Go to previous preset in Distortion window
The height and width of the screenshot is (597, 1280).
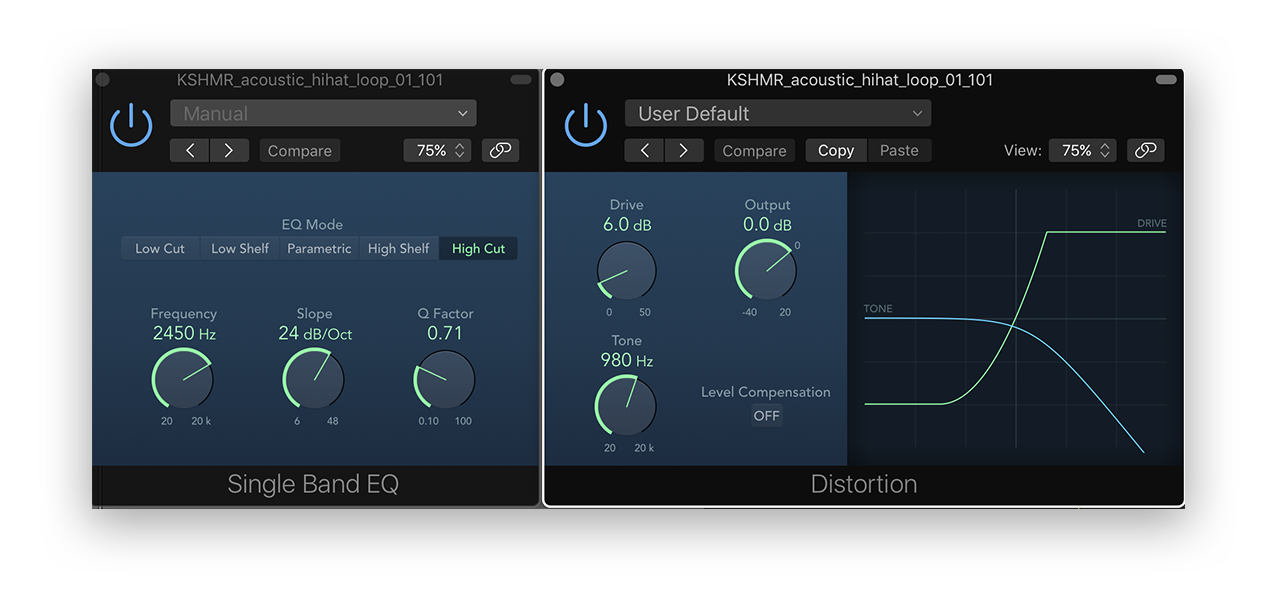pyautogui.click(x=645, y=151)
